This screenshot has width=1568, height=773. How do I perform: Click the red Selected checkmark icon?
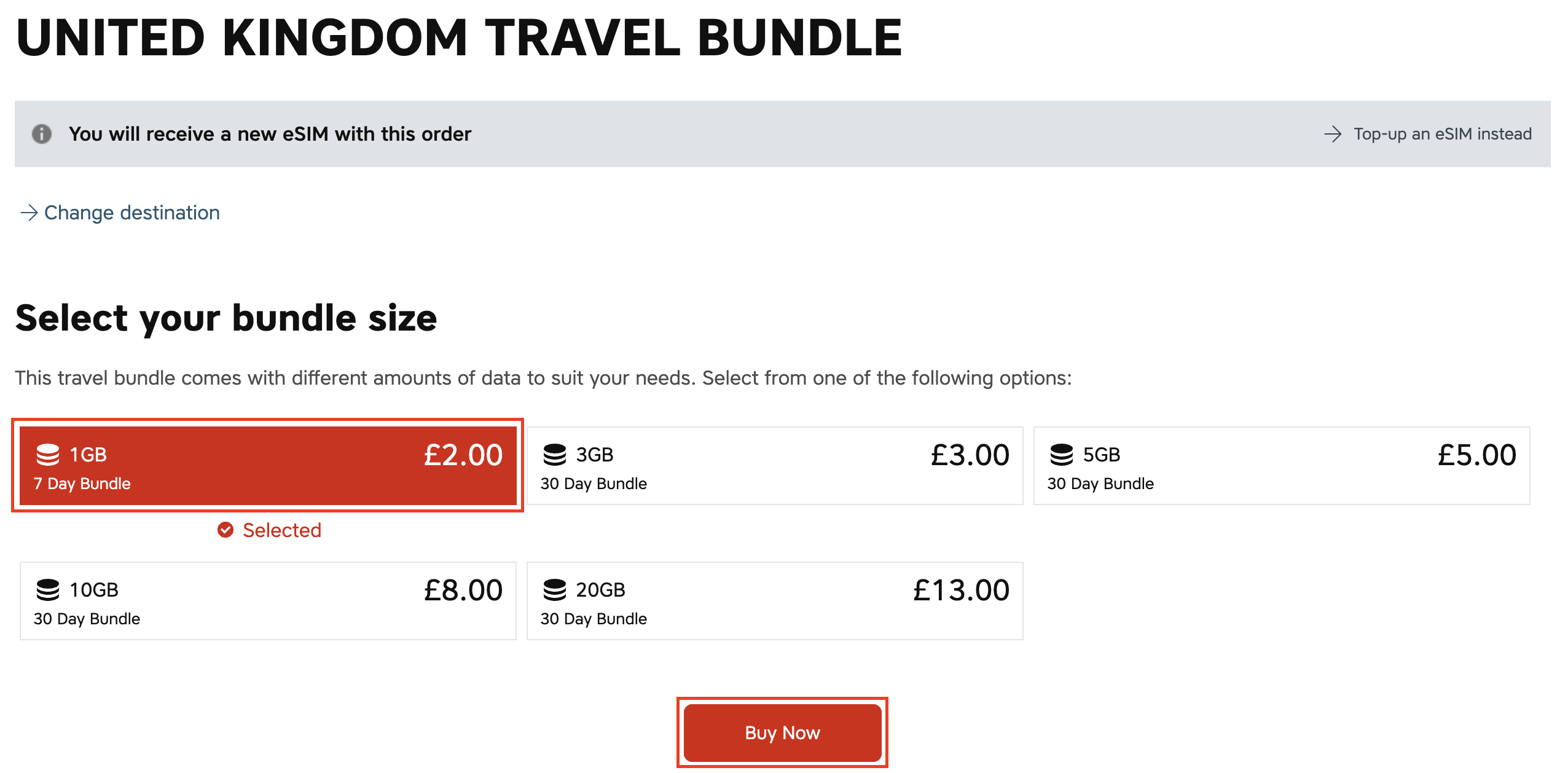pos(225,530)
